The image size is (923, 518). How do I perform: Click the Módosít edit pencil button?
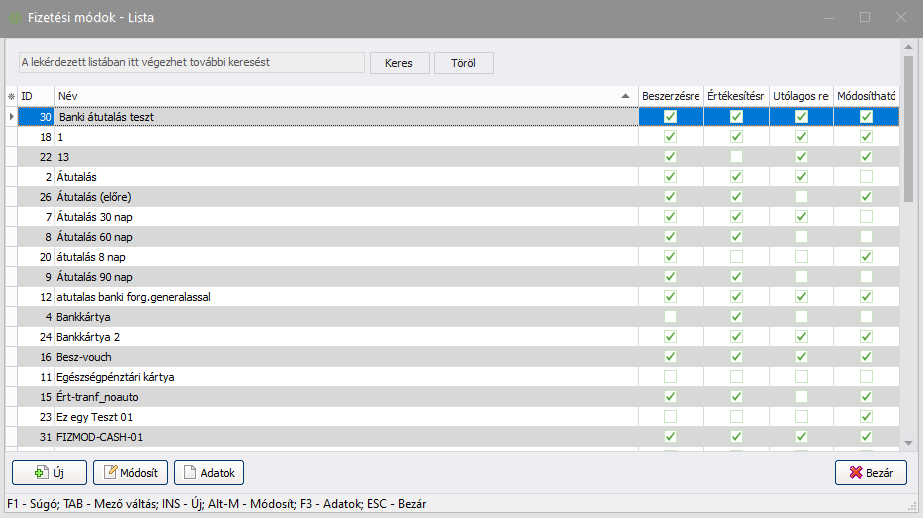pyautogui.click(x=130, y=472)
